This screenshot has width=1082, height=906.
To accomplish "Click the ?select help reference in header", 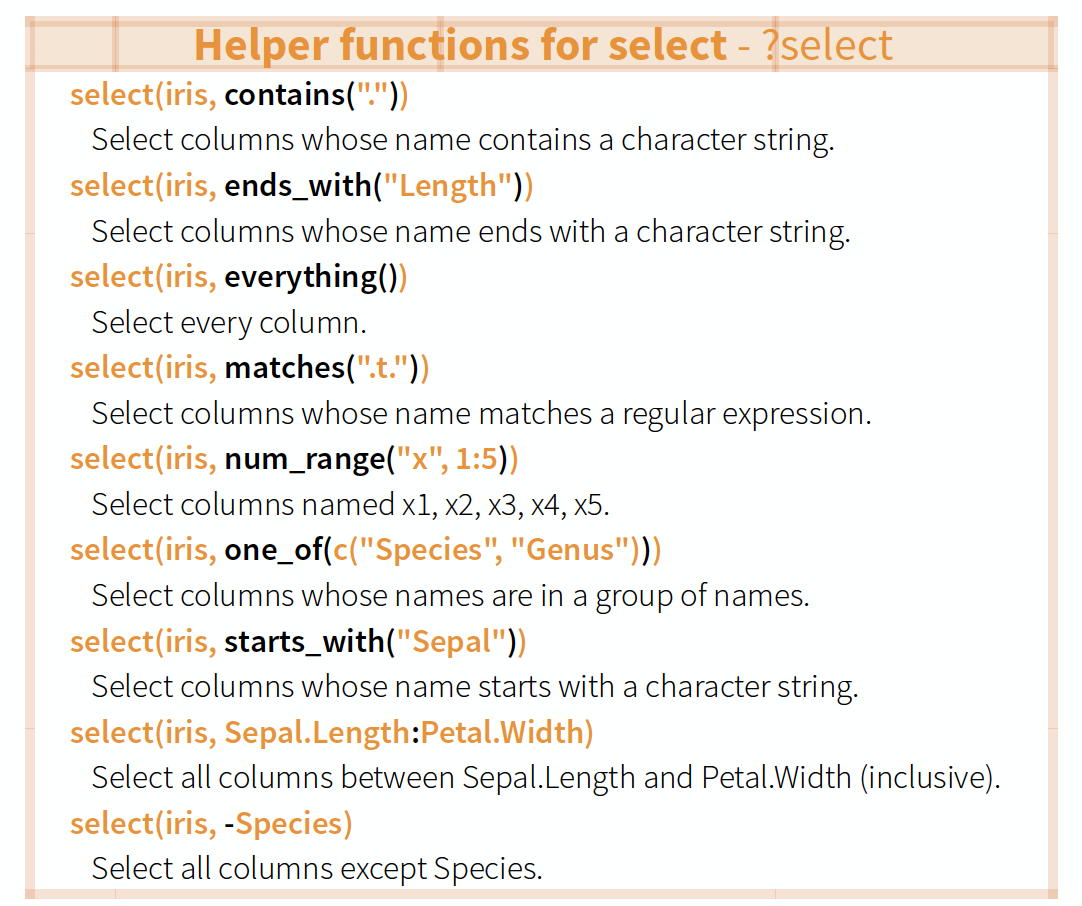I will [x=827, y=45].
